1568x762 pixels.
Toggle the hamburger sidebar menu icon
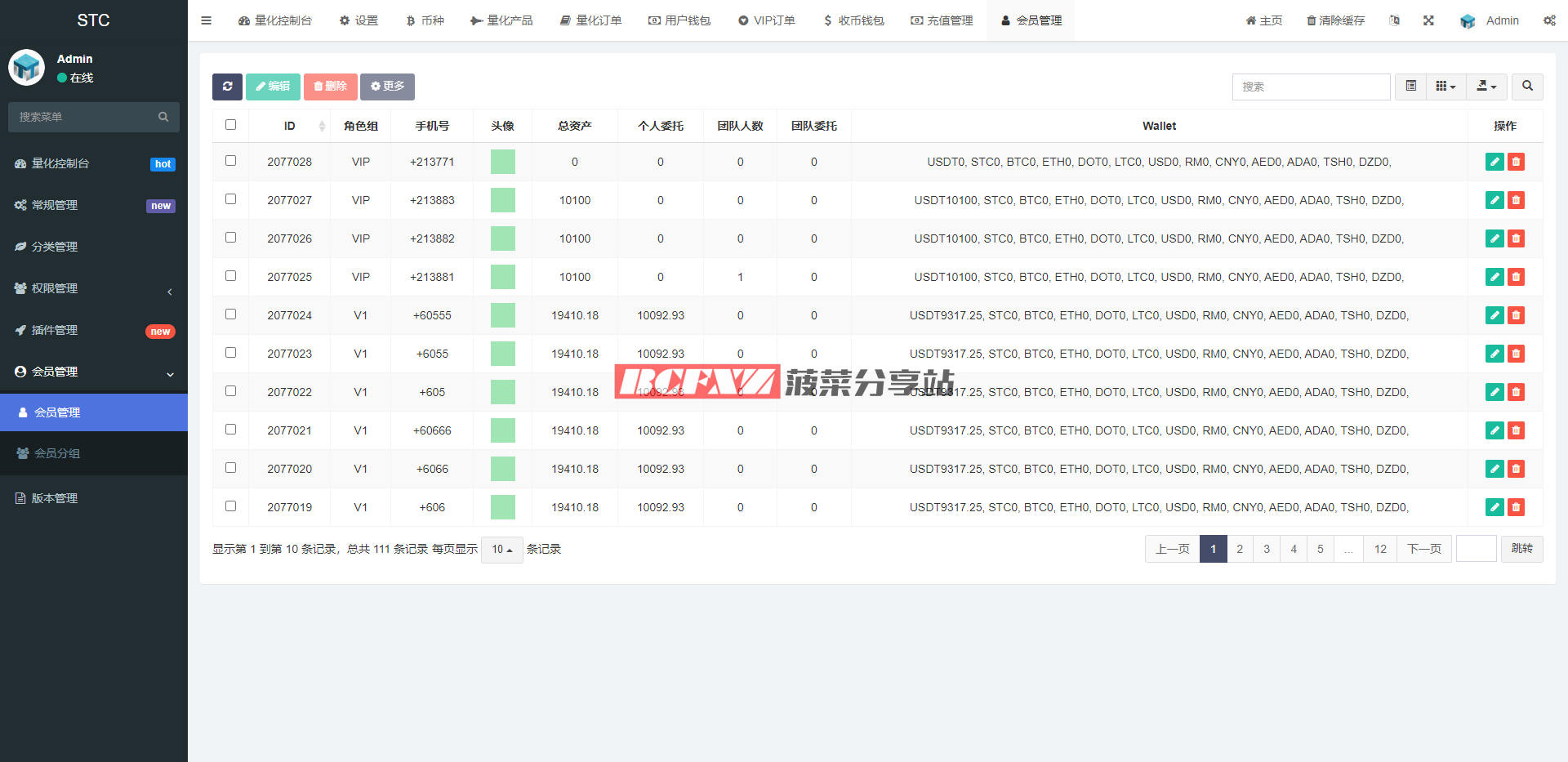[207, 20]
